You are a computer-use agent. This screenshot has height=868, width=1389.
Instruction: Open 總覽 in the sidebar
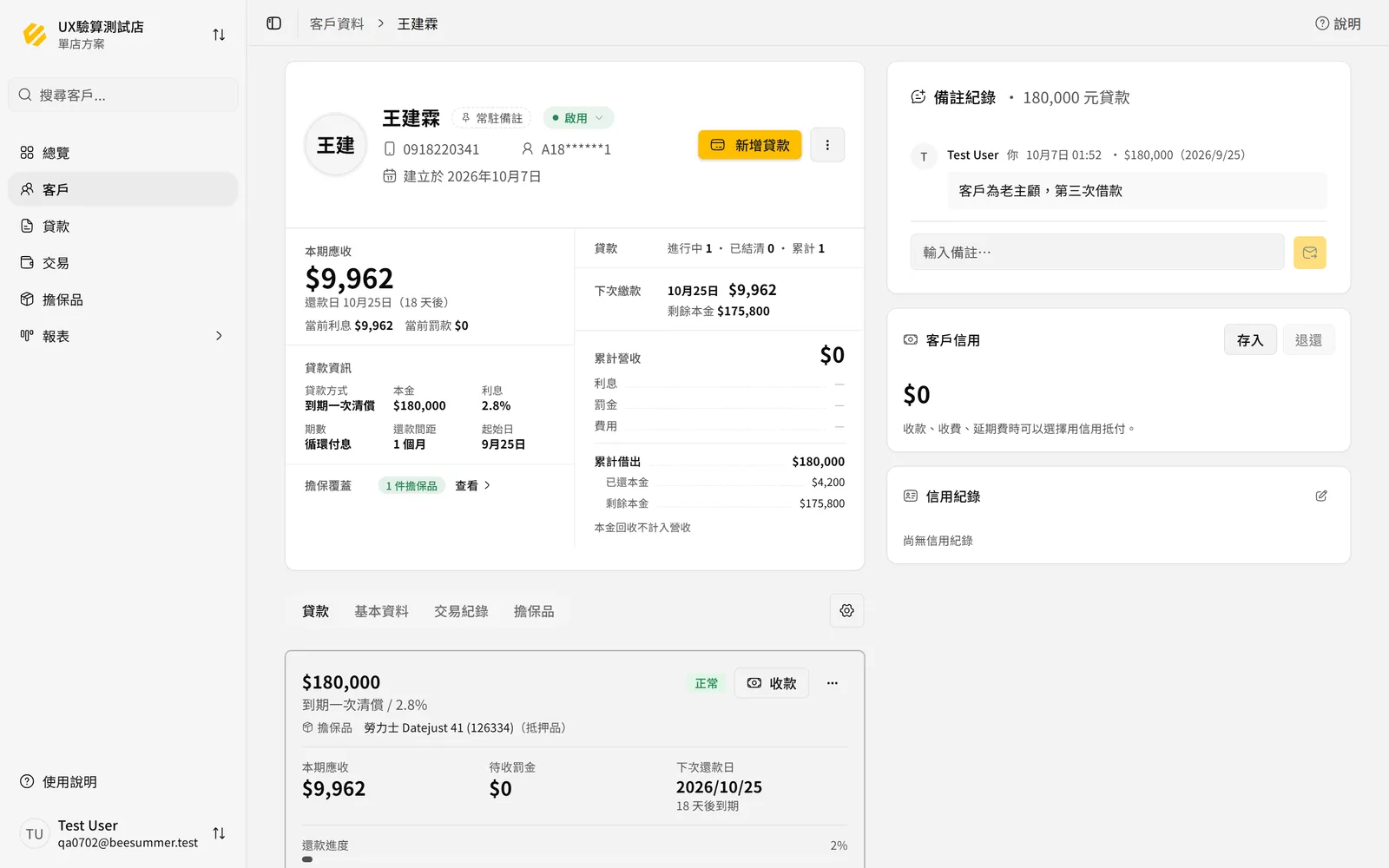point(123,153)
